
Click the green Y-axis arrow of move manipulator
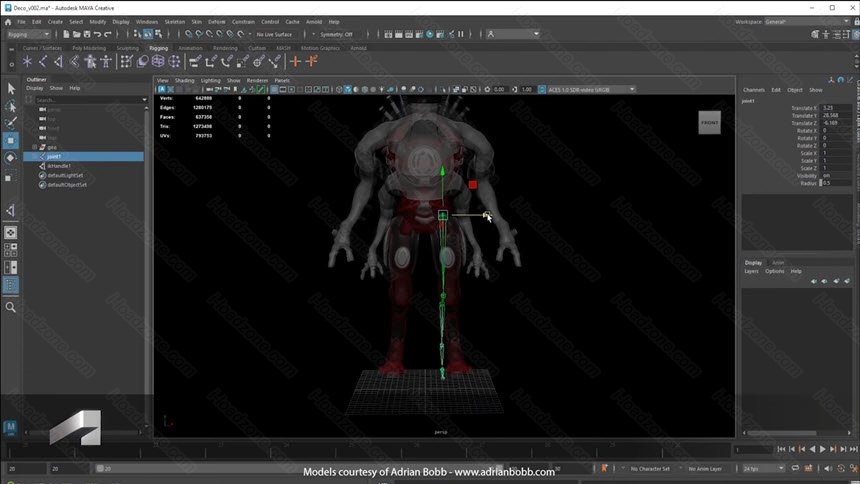[443, 172]
